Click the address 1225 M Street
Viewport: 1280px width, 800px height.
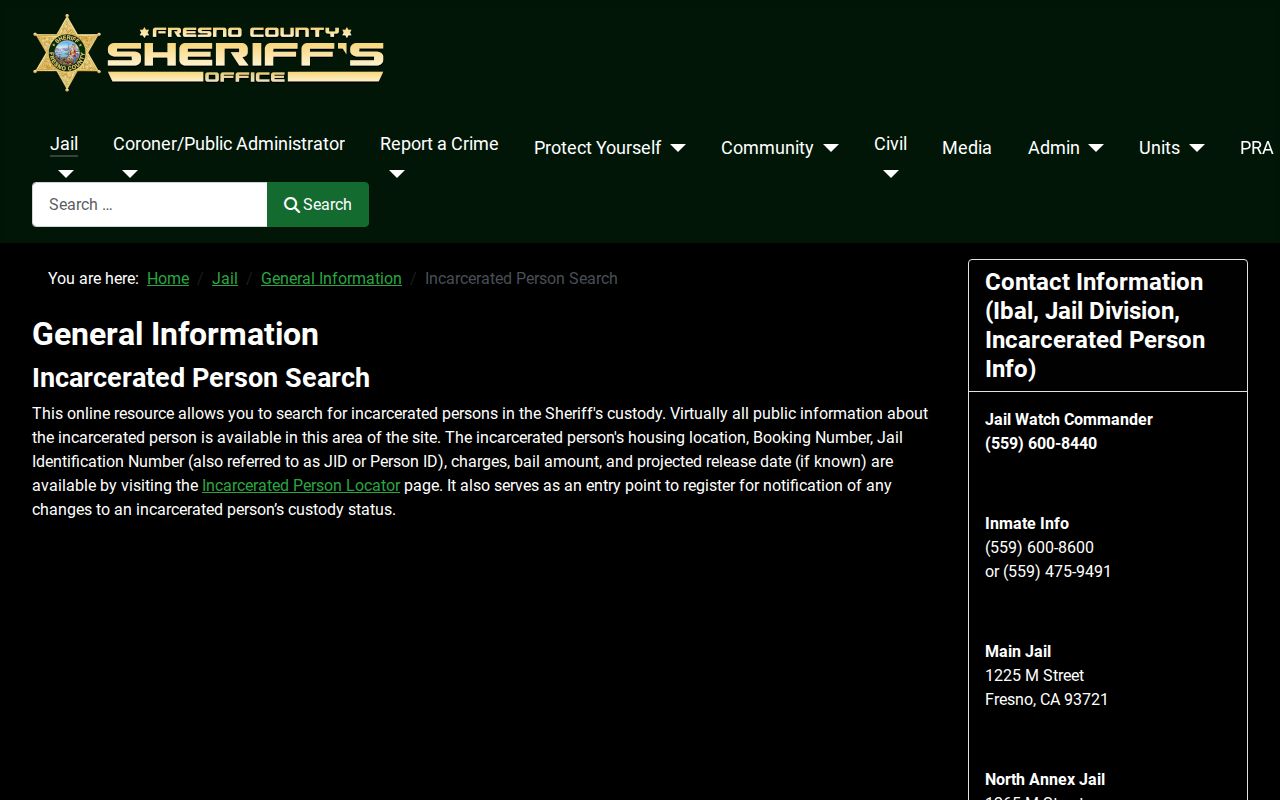tap(1034, 675)
